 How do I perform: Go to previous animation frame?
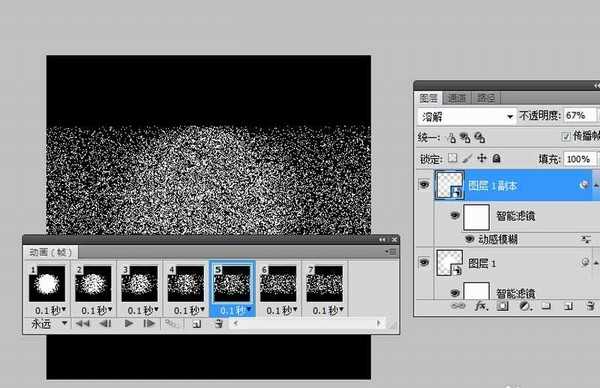(105, 324)
